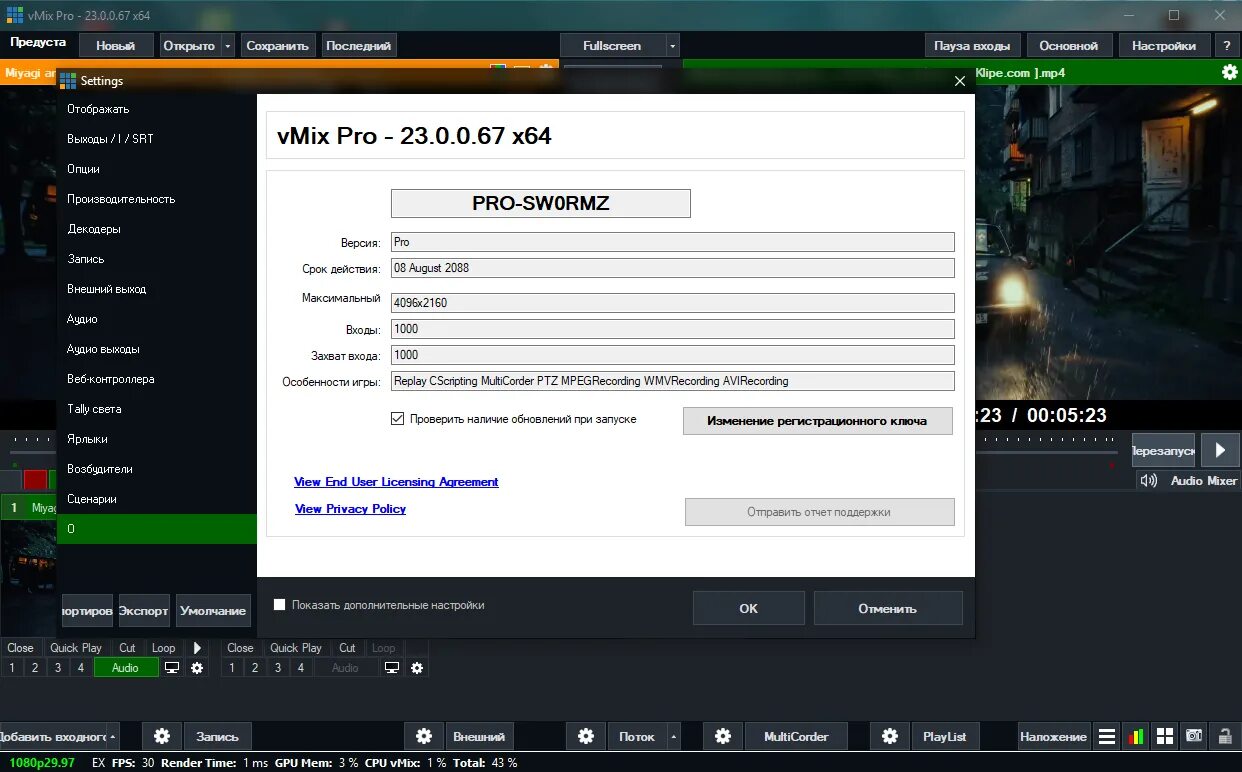Click the Новый preset button
1242x772 pixels.
pos(115,45)
